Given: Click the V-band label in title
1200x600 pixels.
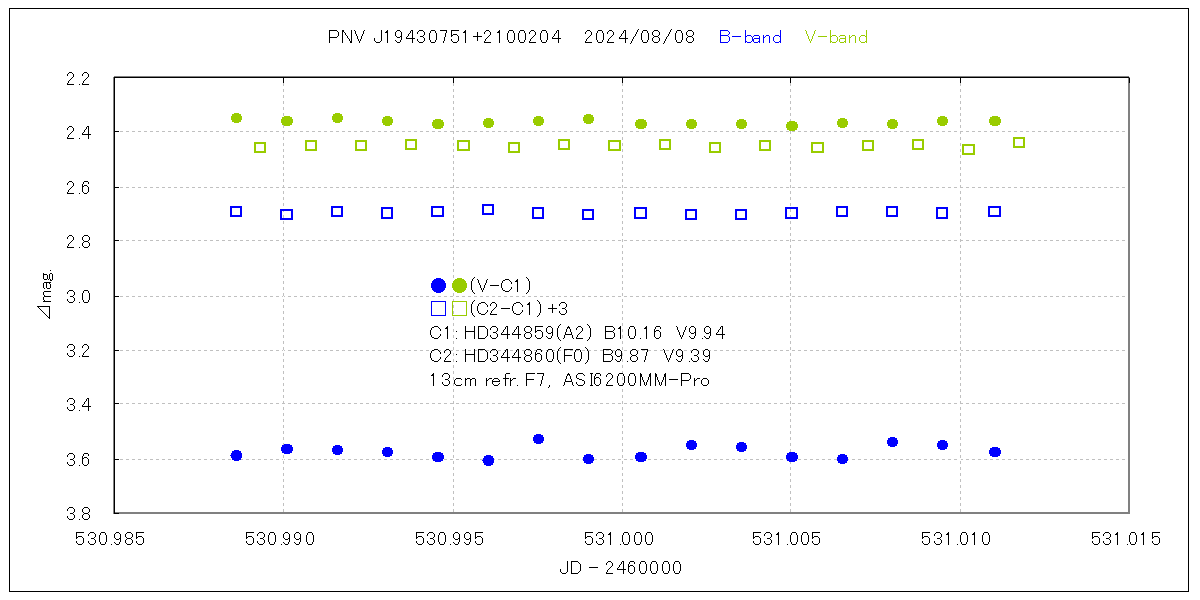Looking at the screenshot, I should [836, 38].
